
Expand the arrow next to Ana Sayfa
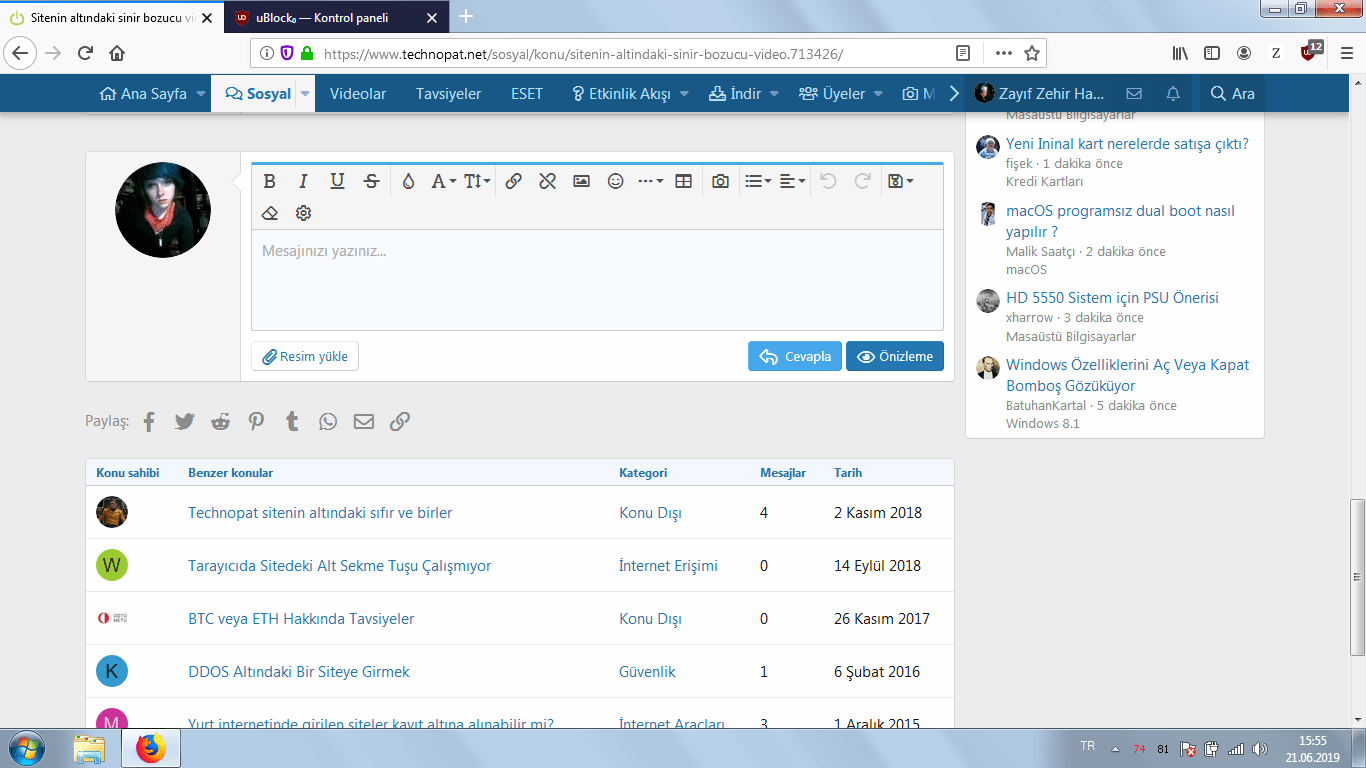(x=201, y=94)
